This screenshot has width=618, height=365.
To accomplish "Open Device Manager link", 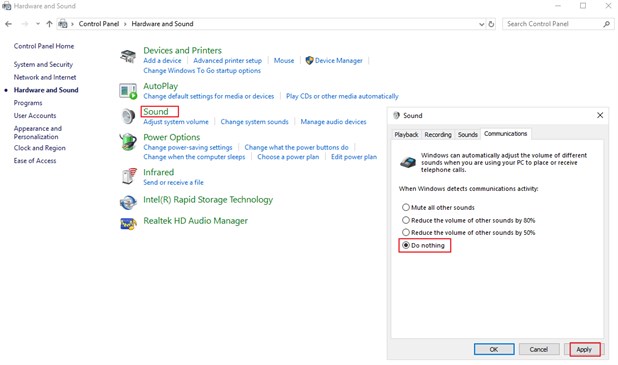I will [339, 61].
